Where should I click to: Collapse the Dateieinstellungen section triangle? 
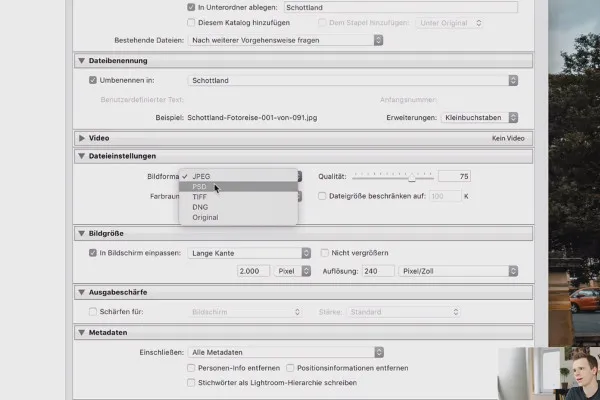tap(81, 156)
